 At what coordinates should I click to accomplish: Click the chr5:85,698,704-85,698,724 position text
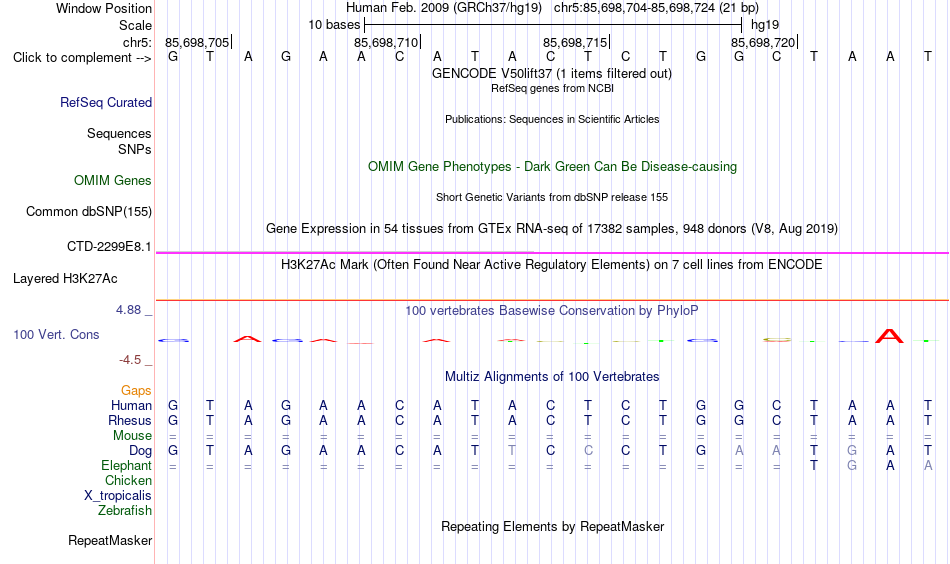[656, 8]
